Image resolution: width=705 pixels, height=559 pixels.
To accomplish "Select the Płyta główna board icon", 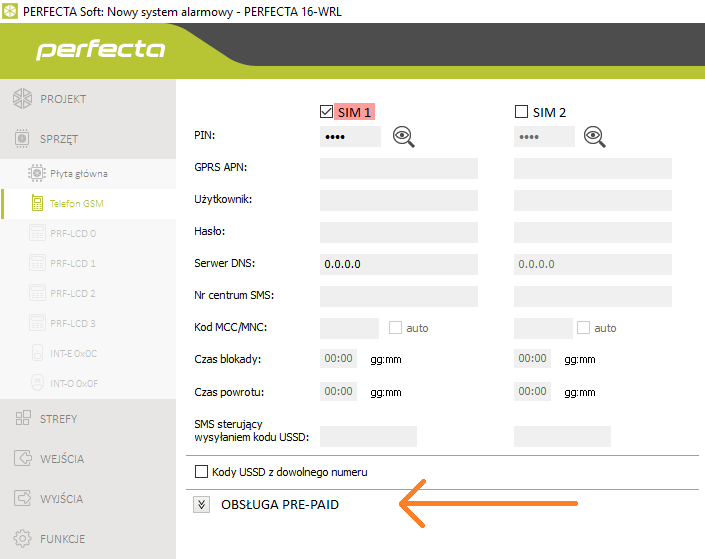I will click(x=37, y=174).
